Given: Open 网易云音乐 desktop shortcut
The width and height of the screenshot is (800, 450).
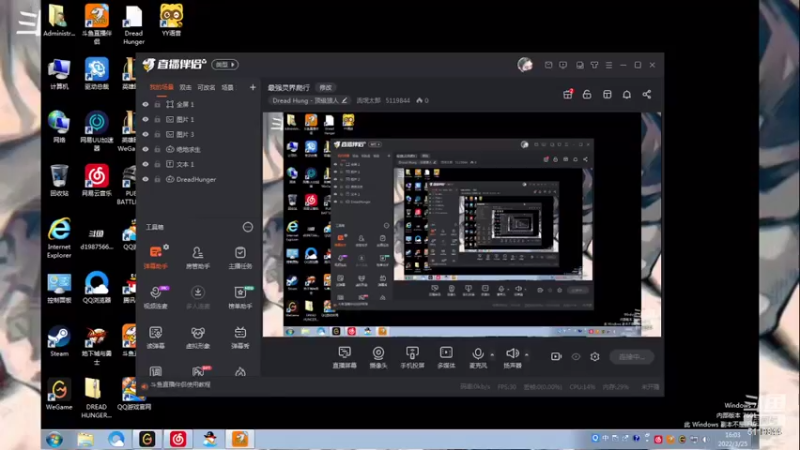Looking at the screenshot, I should 96,181.
